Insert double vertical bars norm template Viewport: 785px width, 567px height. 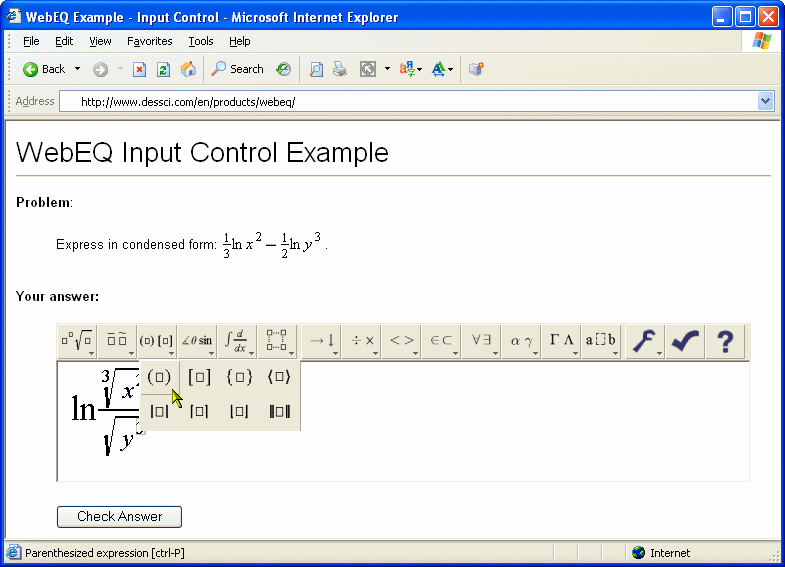(279, 411)
